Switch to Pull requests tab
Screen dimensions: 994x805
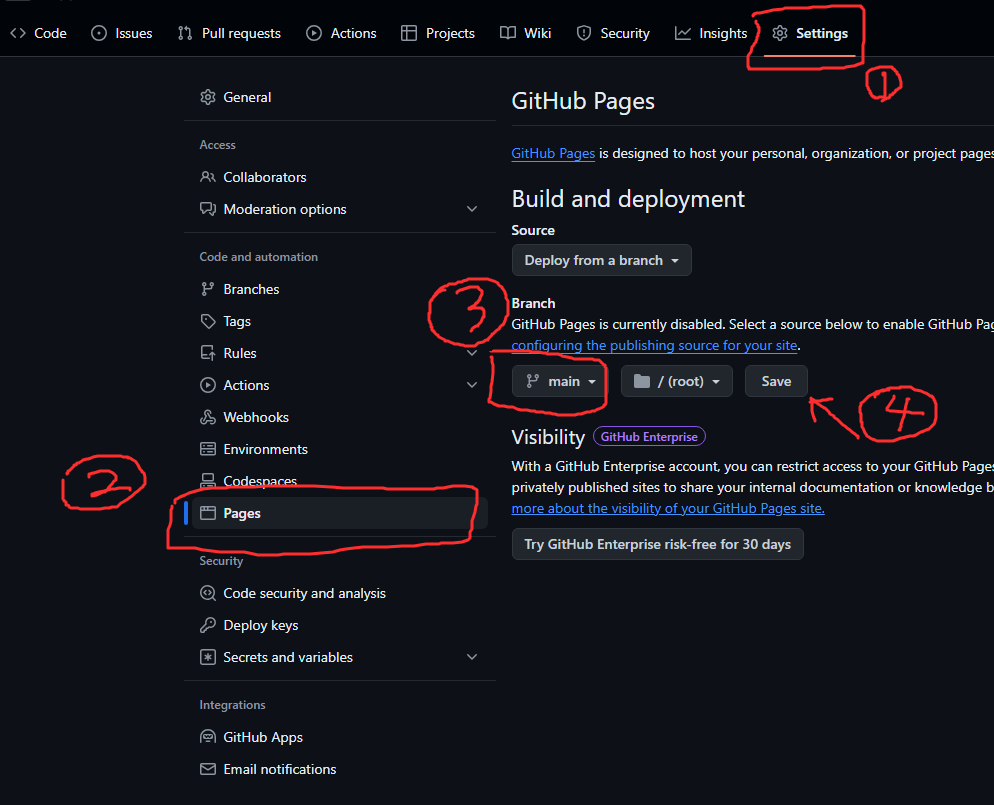229,33
